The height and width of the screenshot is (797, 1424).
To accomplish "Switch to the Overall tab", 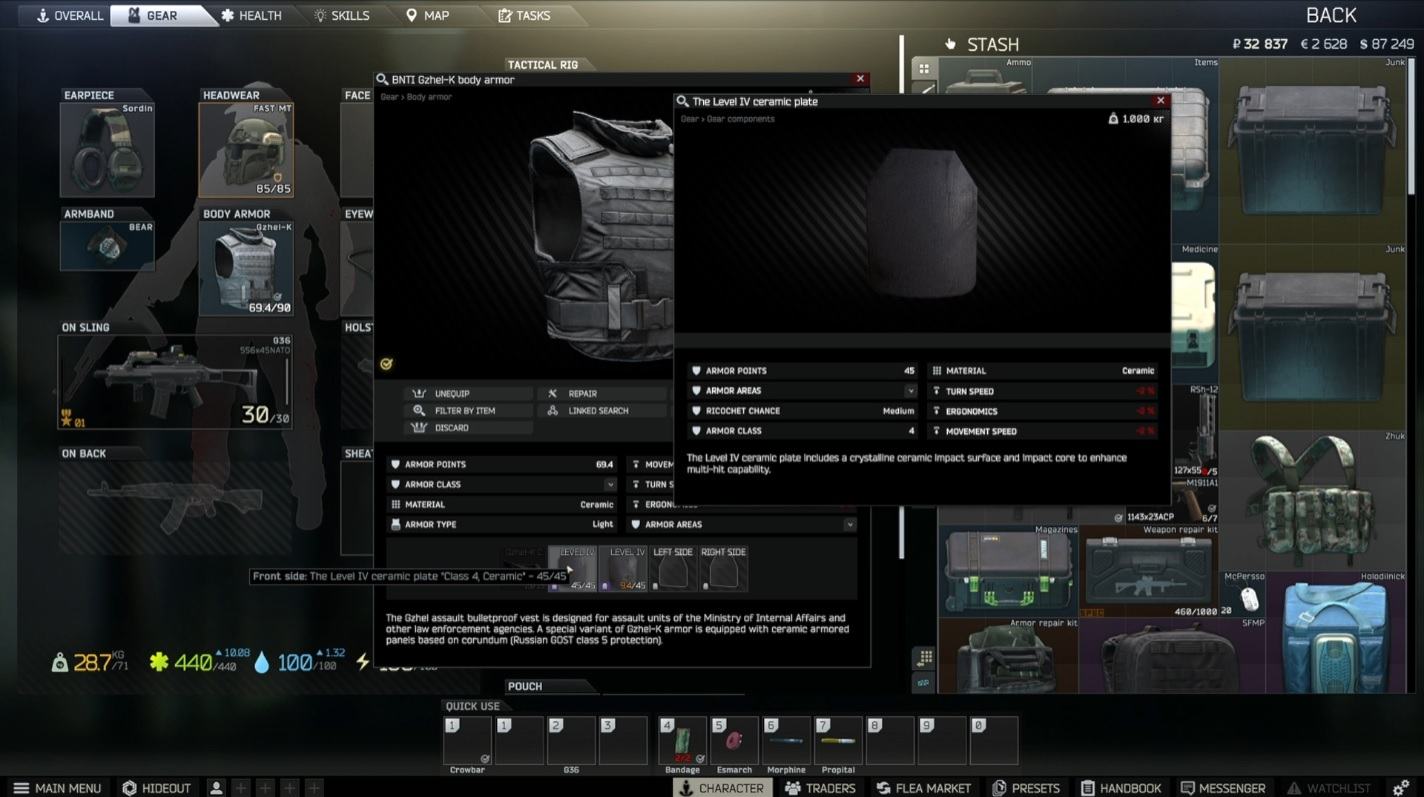I will tap(69, 15).
